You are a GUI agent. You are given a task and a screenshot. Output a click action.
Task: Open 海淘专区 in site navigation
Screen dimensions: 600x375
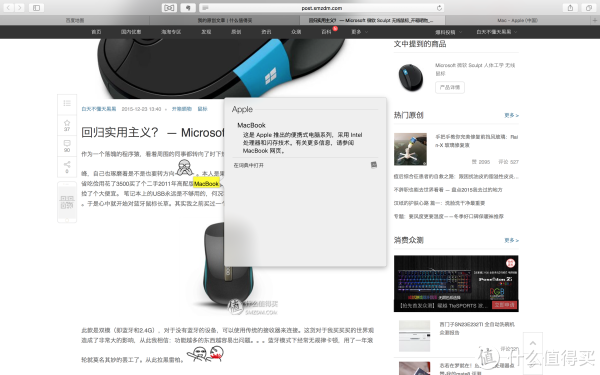tap(171, 32)
